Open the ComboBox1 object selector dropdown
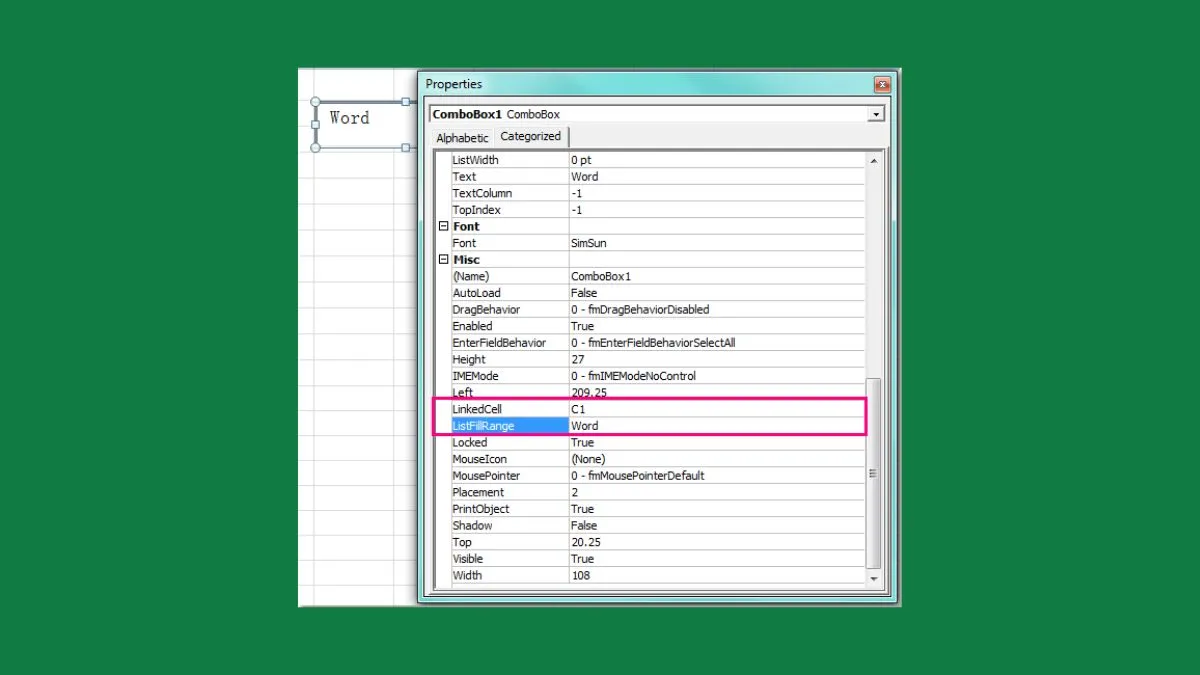This screenshot has height=675, width=1200. tap(876, 114)
